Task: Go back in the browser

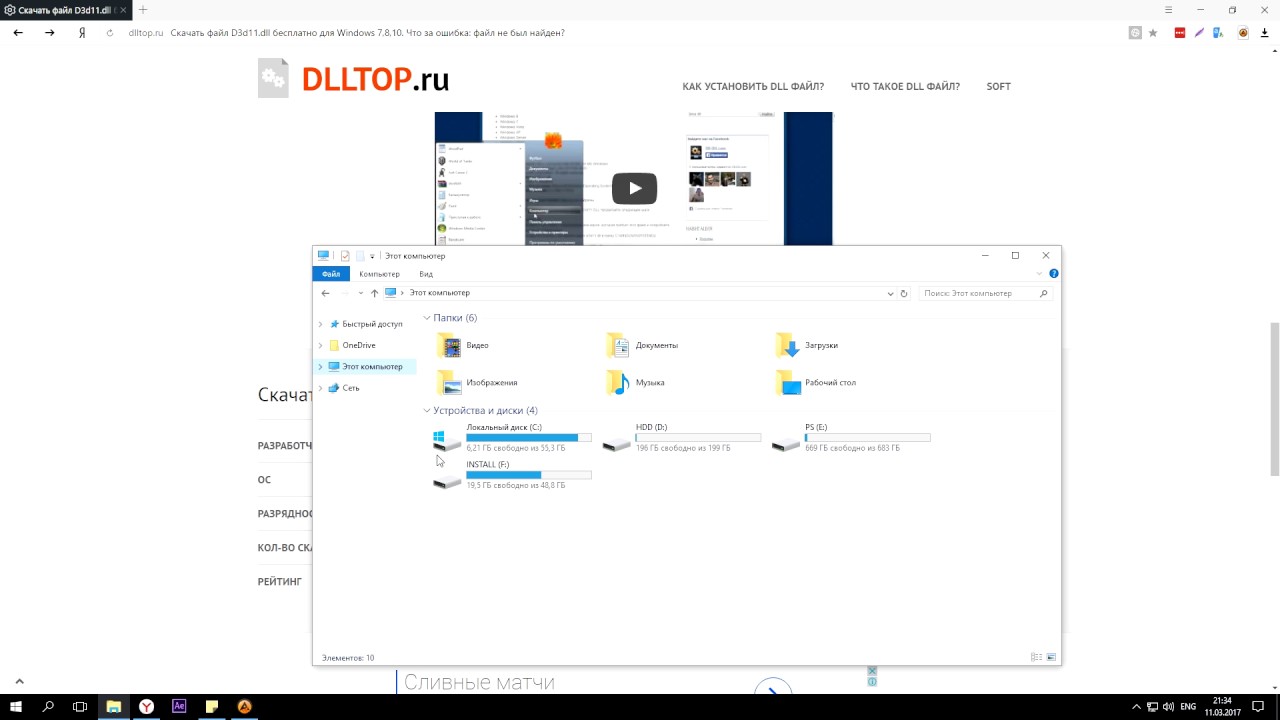Action: point(18,33)
